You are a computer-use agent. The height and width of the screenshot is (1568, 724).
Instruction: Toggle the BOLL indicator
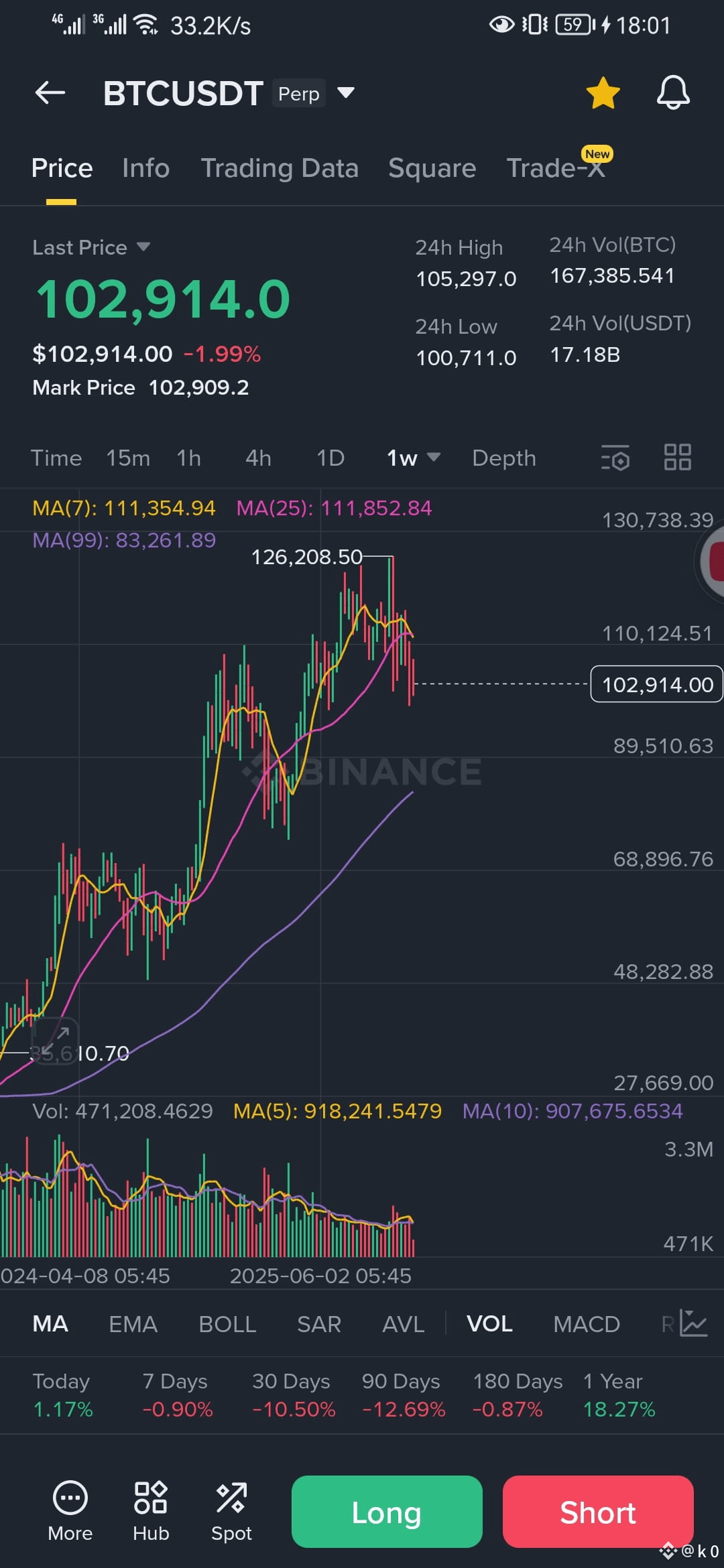point(227,1324)
